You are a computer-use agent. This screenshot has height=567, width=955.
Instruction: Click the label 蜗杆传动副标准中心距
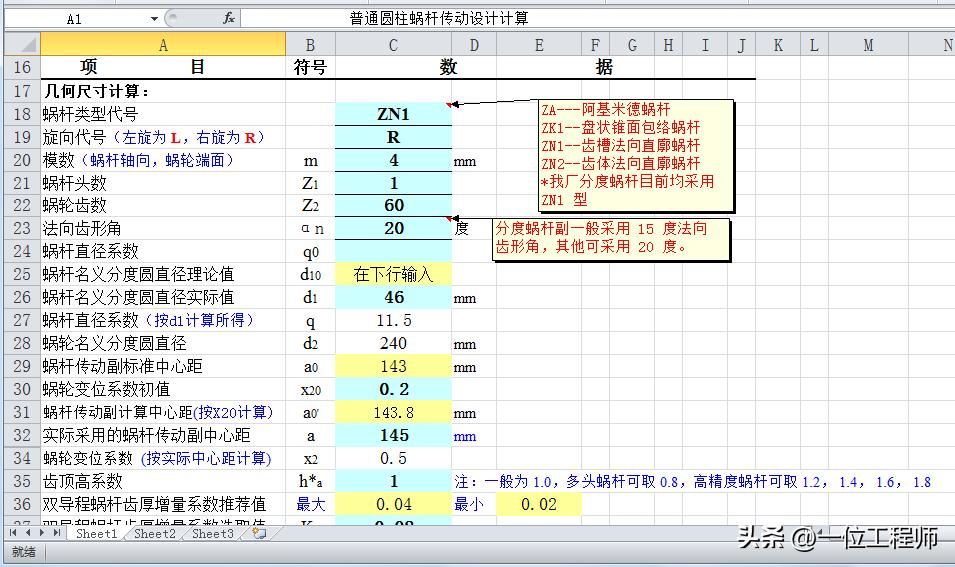pyautogui.click(x=122, y=367)
